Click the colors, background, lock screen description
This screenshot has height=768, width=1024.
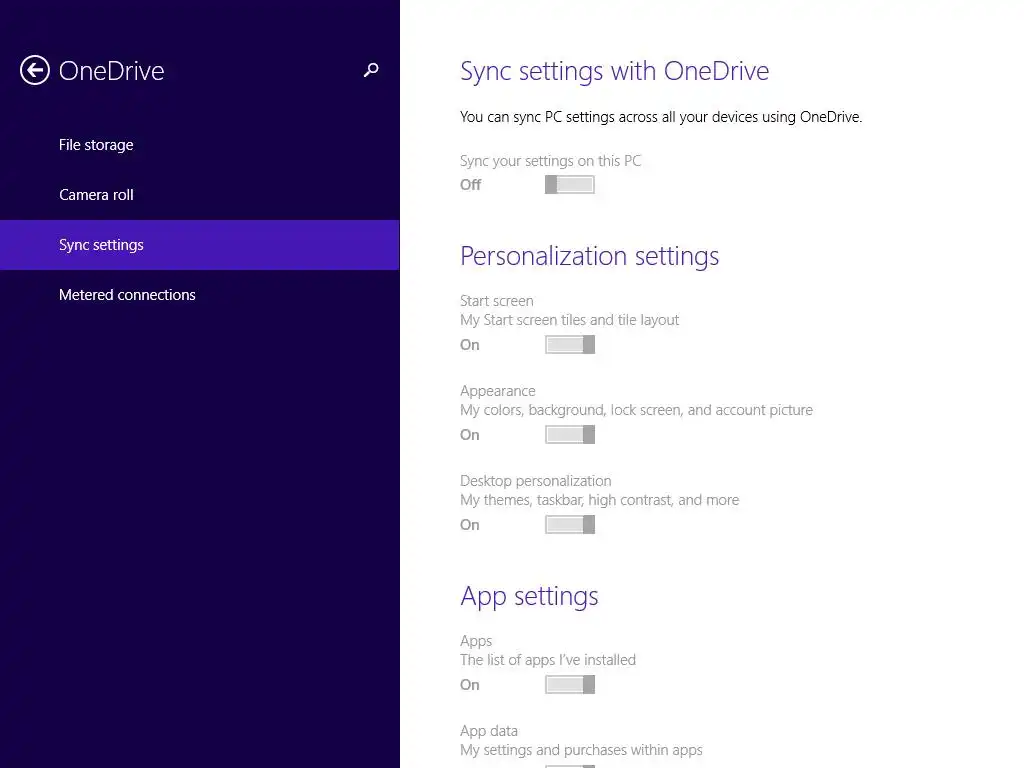point(637,410)
